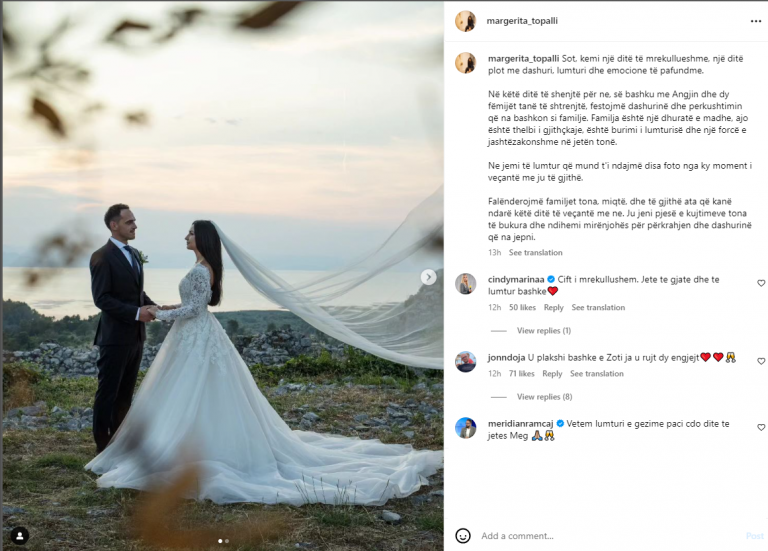Screen dimensions: 768x551
Task: Show tagged people icon on photo
Action: tap(20, 536)
